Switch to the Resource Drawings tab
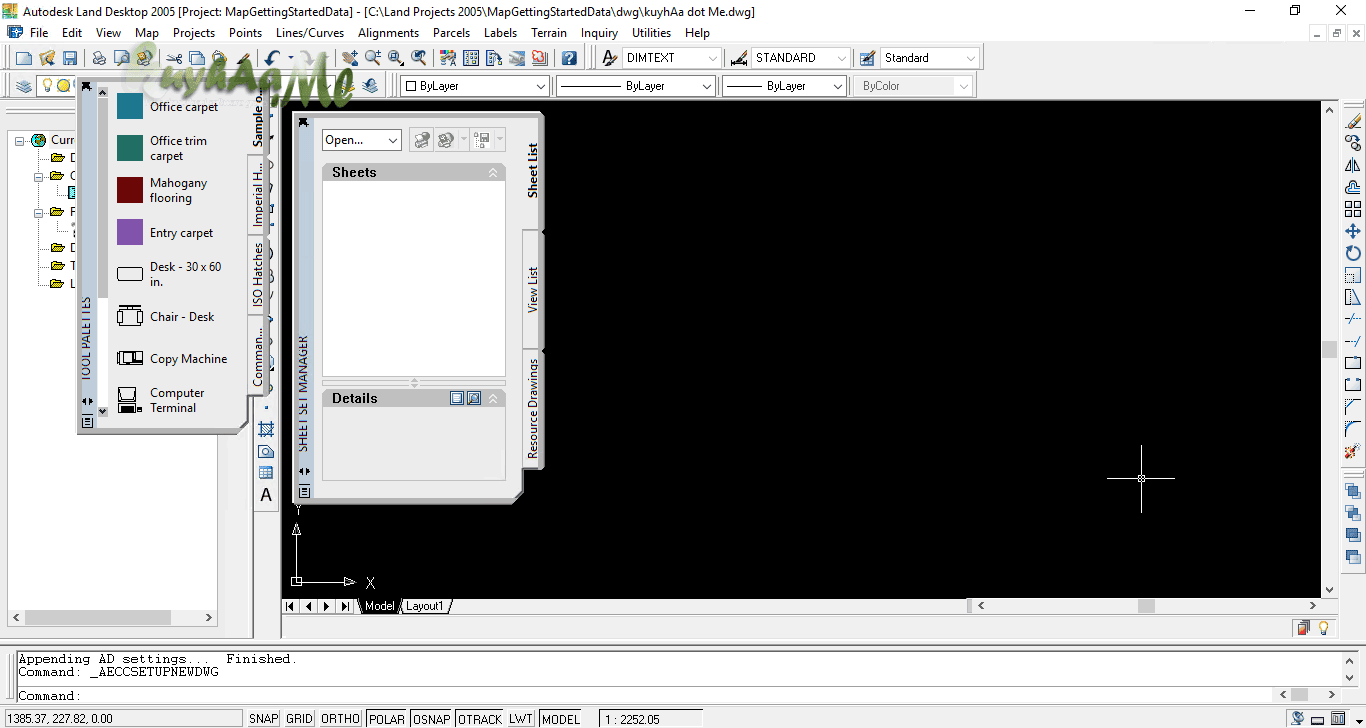 (x=532, y=408)
